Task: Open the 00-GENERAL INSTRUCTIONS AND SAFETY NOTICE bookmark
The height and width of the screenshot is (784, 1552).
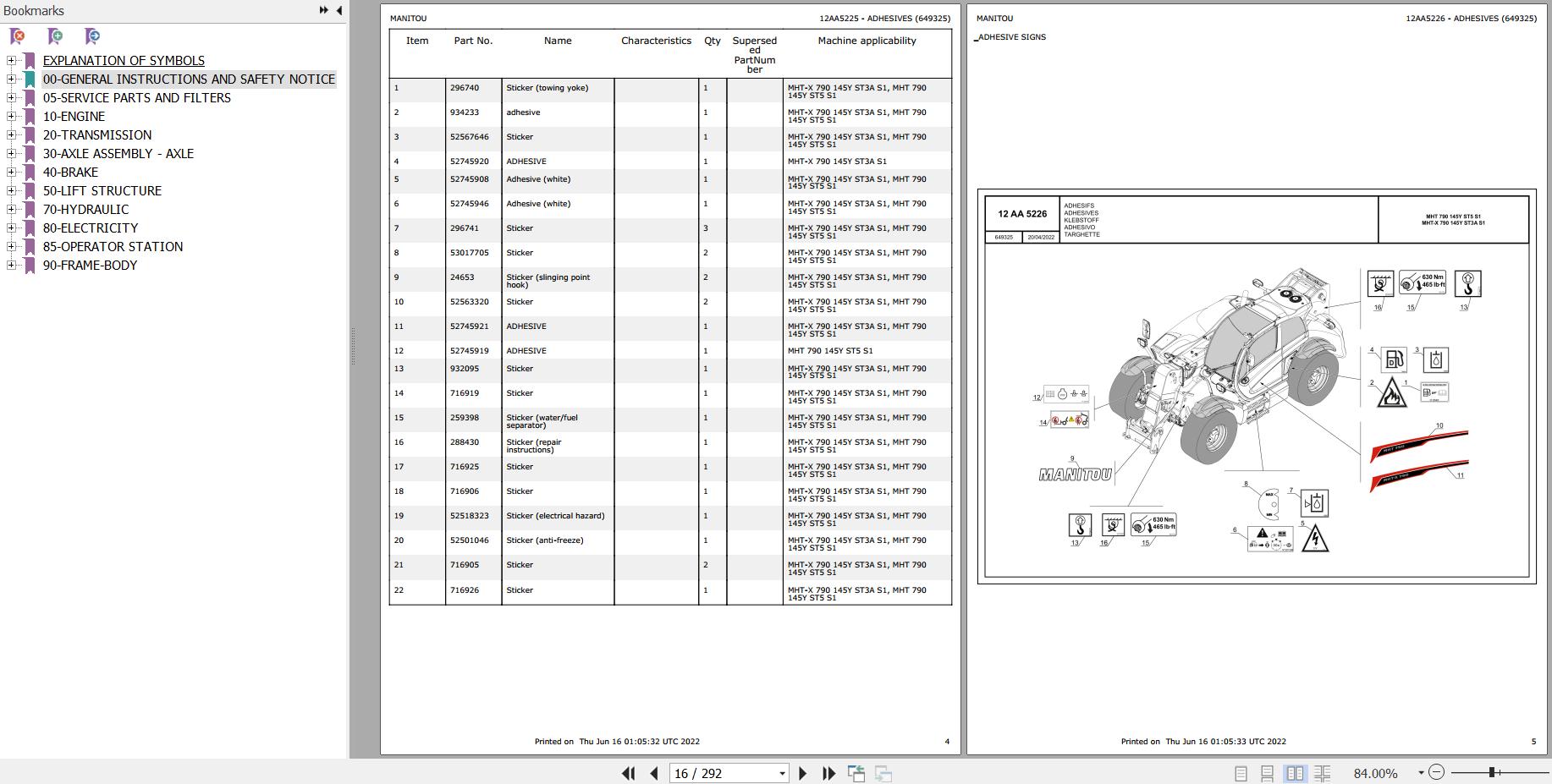Action: click(x=189, y=79)
